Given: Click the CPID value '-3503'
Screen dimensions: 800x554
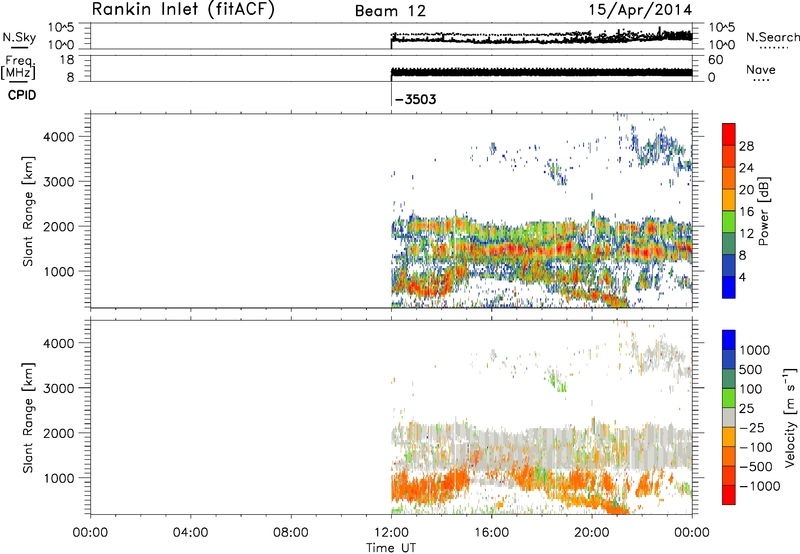Looking at the screenshot, I should 416,99.
